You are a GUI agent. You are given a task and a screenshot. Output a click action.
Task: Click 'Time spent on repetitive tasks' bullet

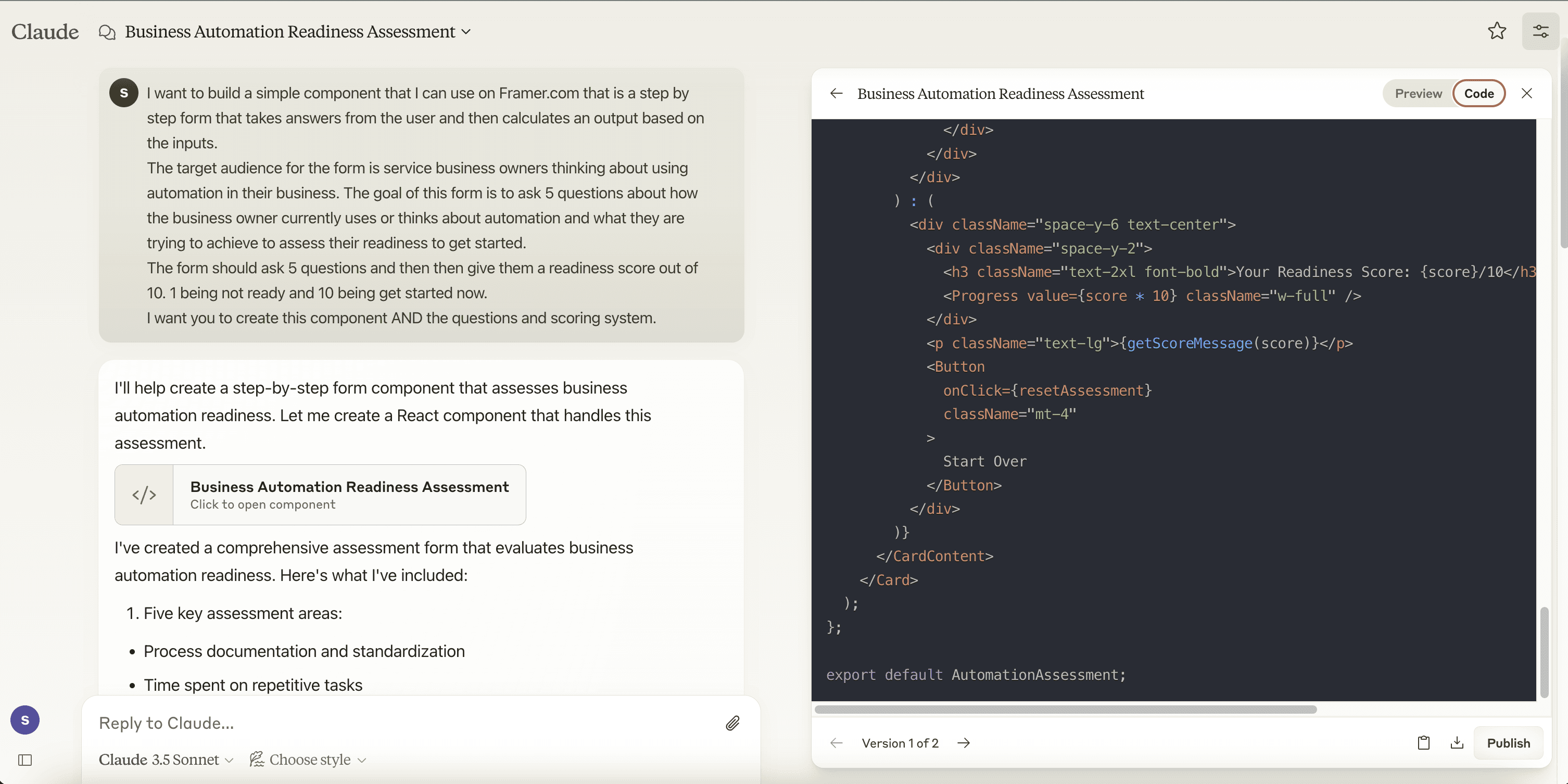click(252, 685)
